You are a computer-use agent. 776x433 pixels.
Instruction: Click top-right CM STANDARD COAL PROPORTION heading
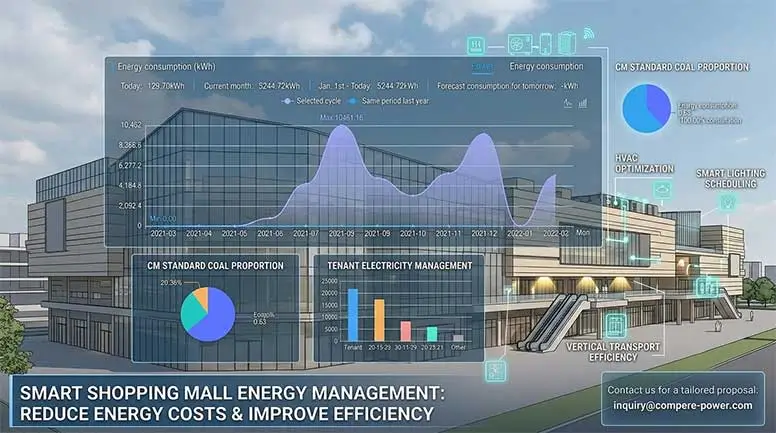click(x=682, y=67)
